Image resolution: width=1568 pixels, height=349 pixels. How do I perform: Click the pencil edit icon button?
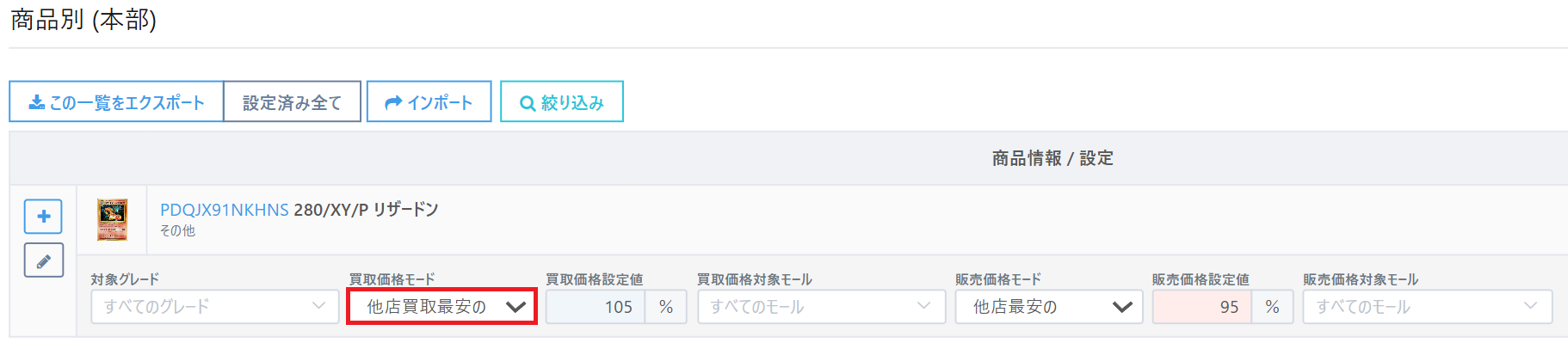(x=43, y=260)
